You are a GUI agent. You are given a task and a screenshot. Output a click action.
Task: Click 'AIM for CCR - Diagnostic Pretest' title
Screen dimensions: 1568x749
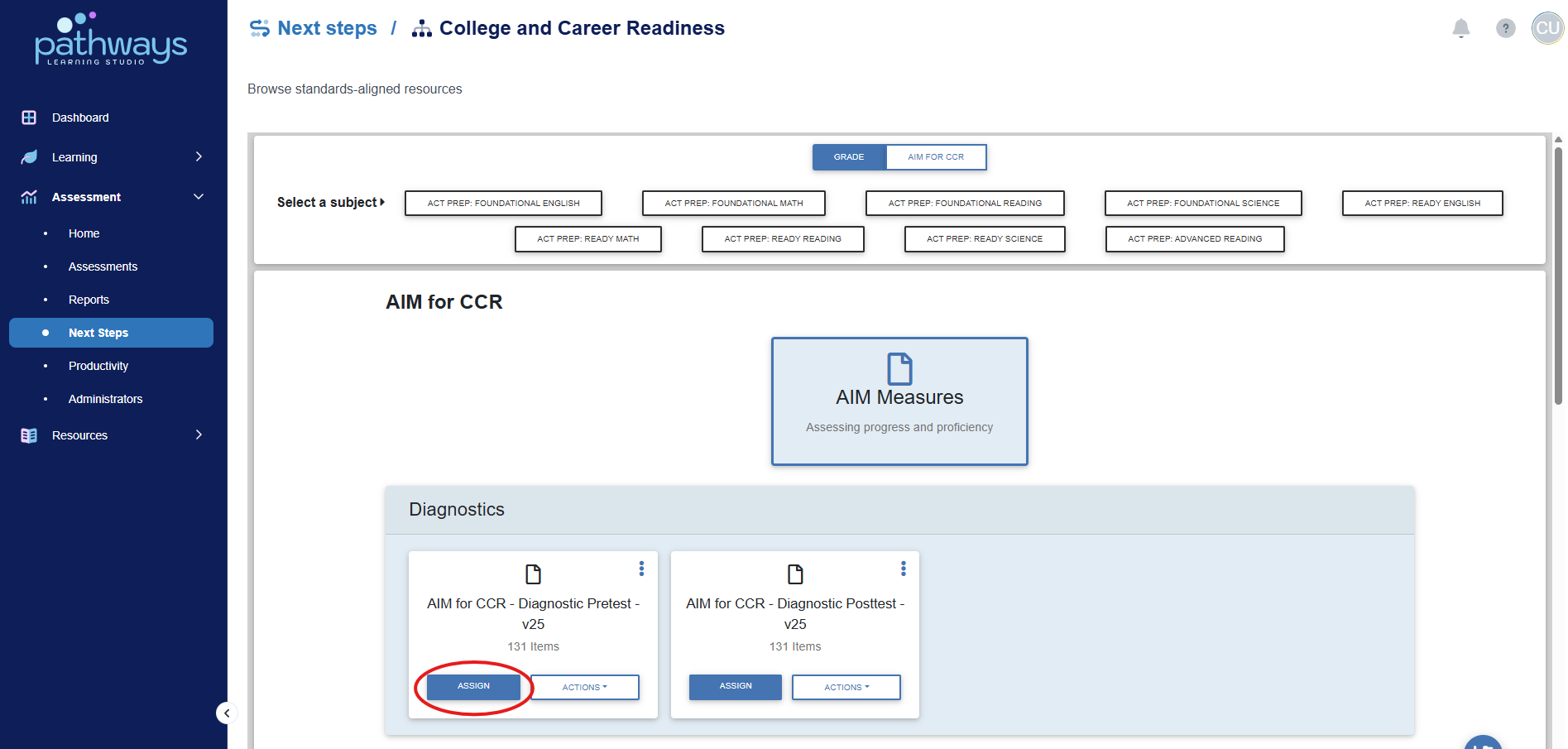(x=534, y=614)
